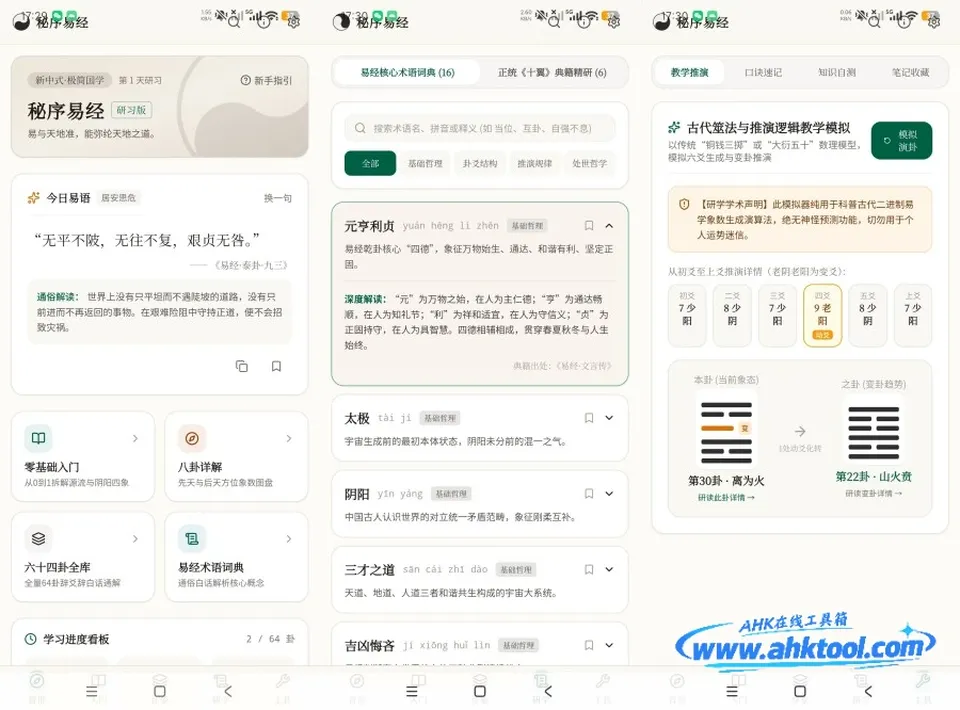Click the arrow chevron on 八卦详解 card

(x=289, y=438)
